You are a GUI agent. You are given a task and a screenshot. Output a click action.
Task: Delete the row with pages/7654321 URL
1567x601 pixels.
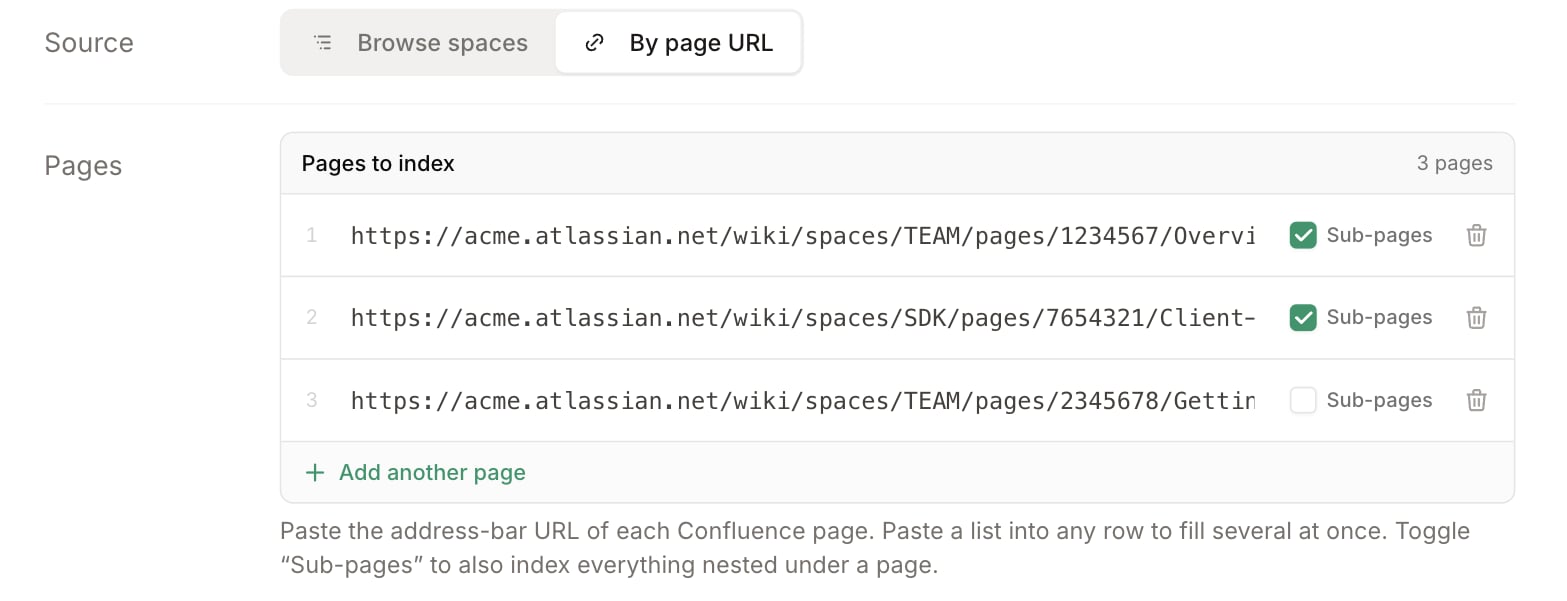coord(1476,317)
